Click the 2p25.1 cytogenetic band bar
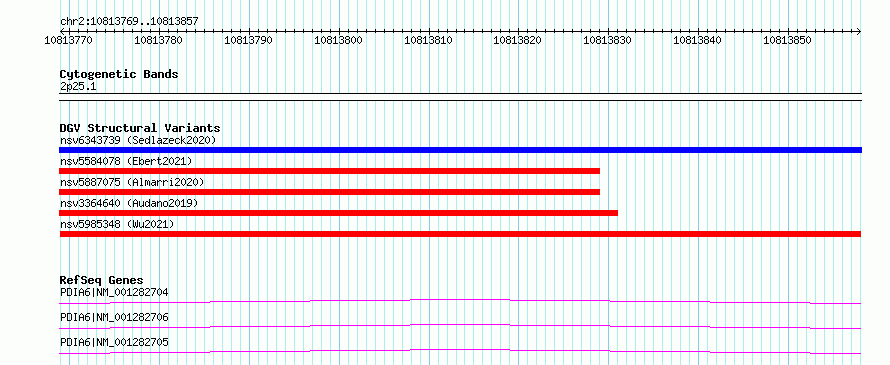Image resolution: width=890 pixels, height=365 pixels. 460,97
